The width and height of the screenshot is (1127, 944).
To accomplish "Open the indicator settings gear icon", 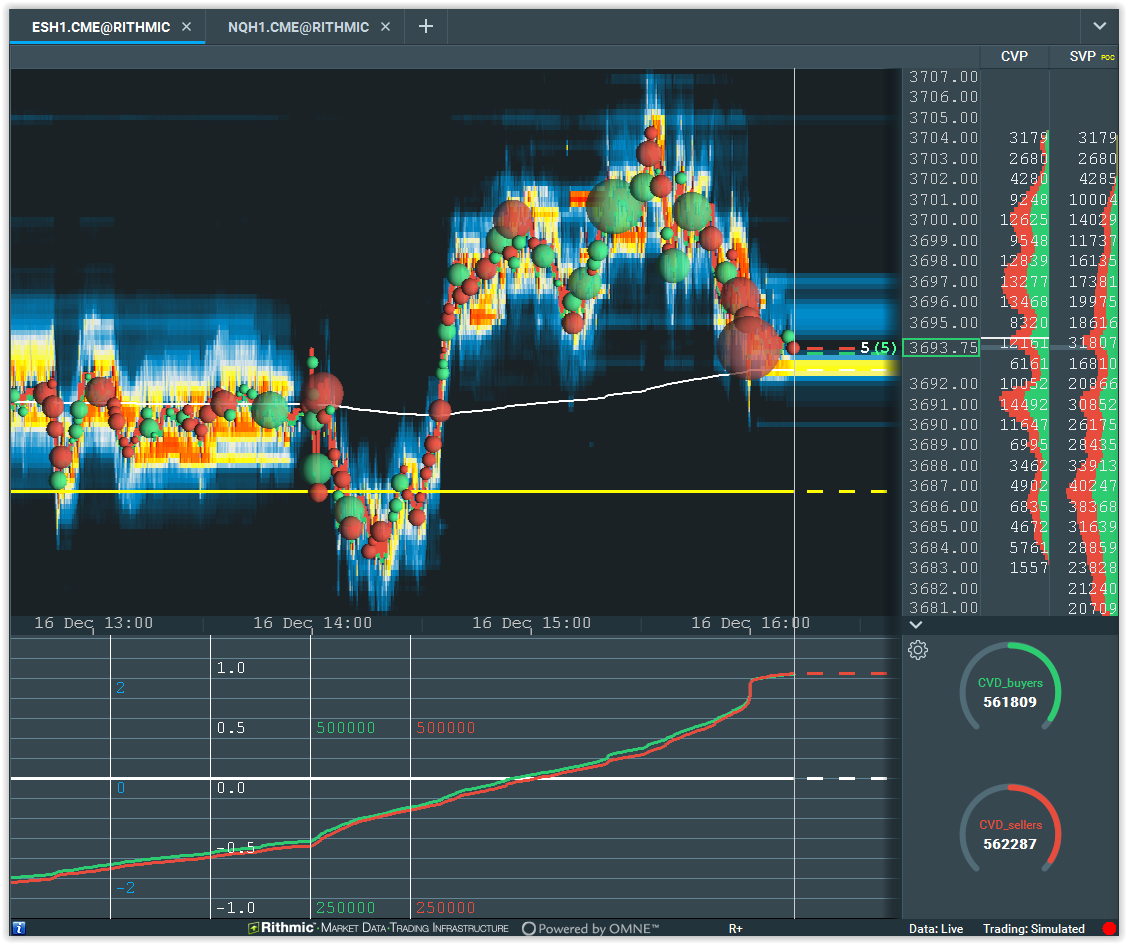I will [x=918, y=650].
